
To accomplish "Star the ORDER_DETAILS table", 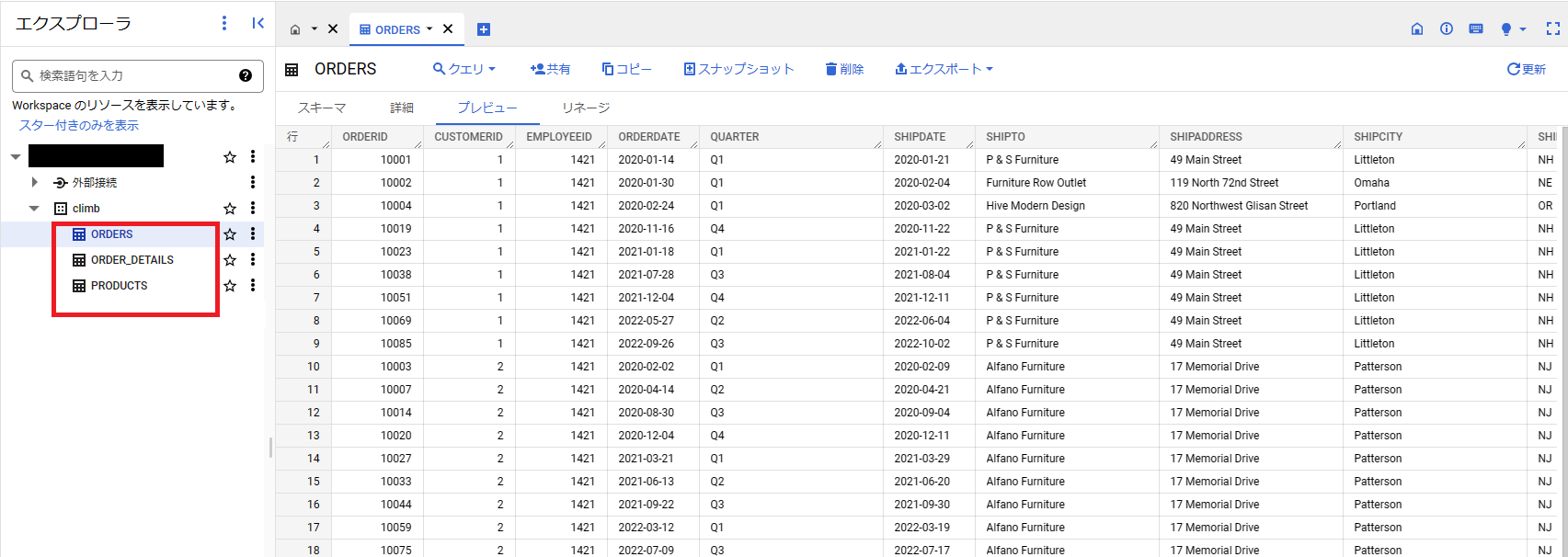I will [230, 260].
